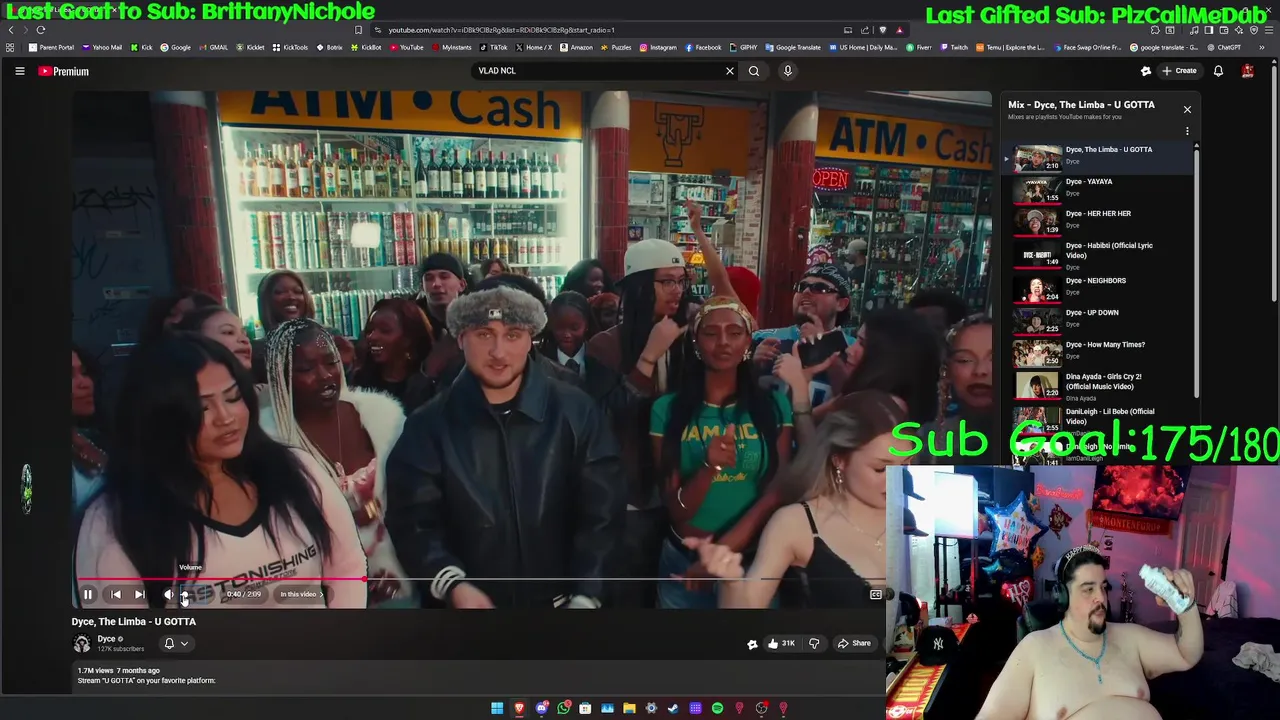Image resolution: width=1280 pixels, height=720 pixels.
Task: Seek on the red video progress bar
Action: coord(221,579)
